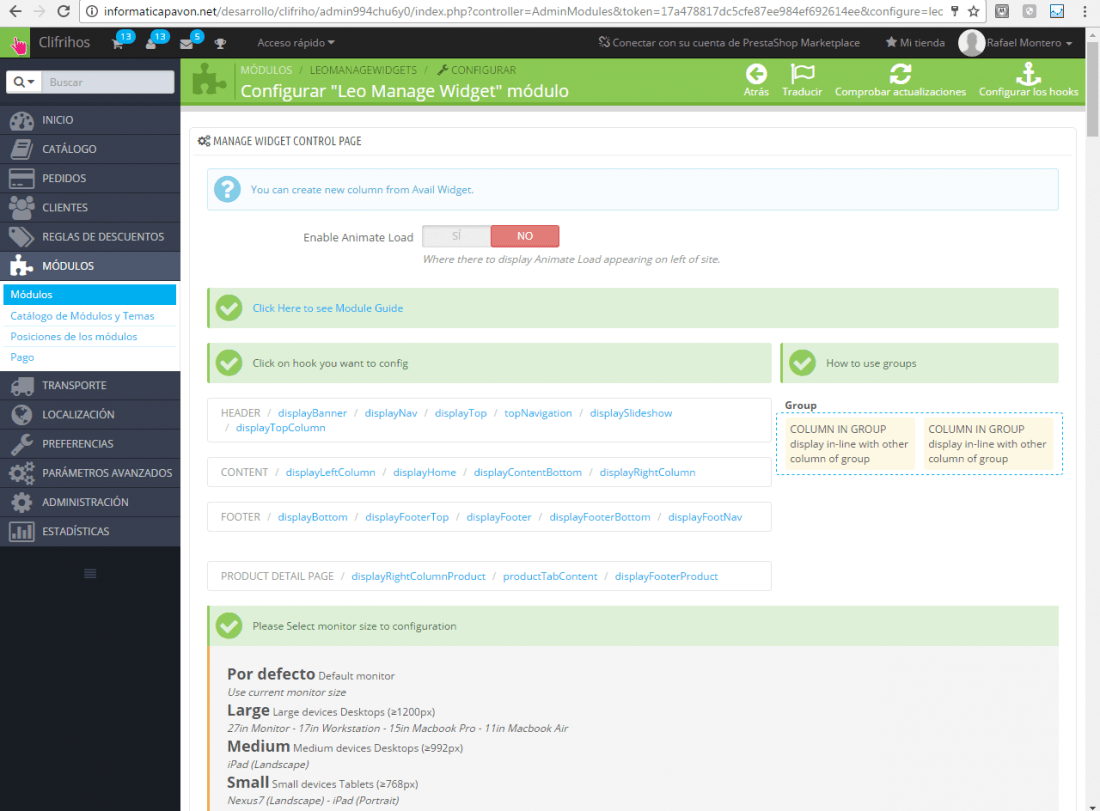1100x811 pixels.
Task: Configure the displayHome hook
Action: pyautogui.click(x=424, y=473)
